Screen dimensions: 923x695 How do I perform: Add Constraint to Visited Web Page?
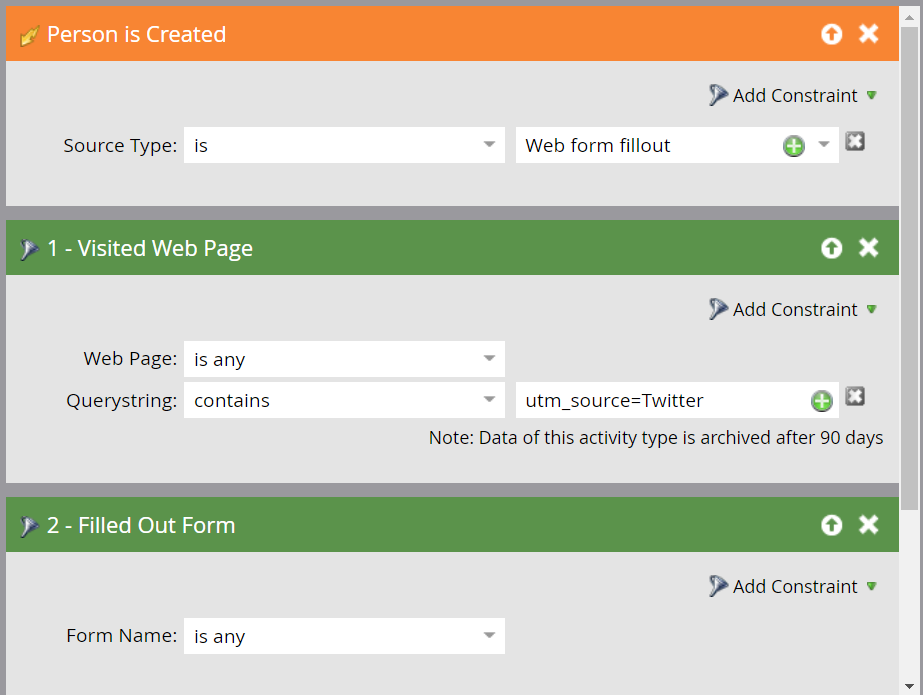click(x=794, y=310)
